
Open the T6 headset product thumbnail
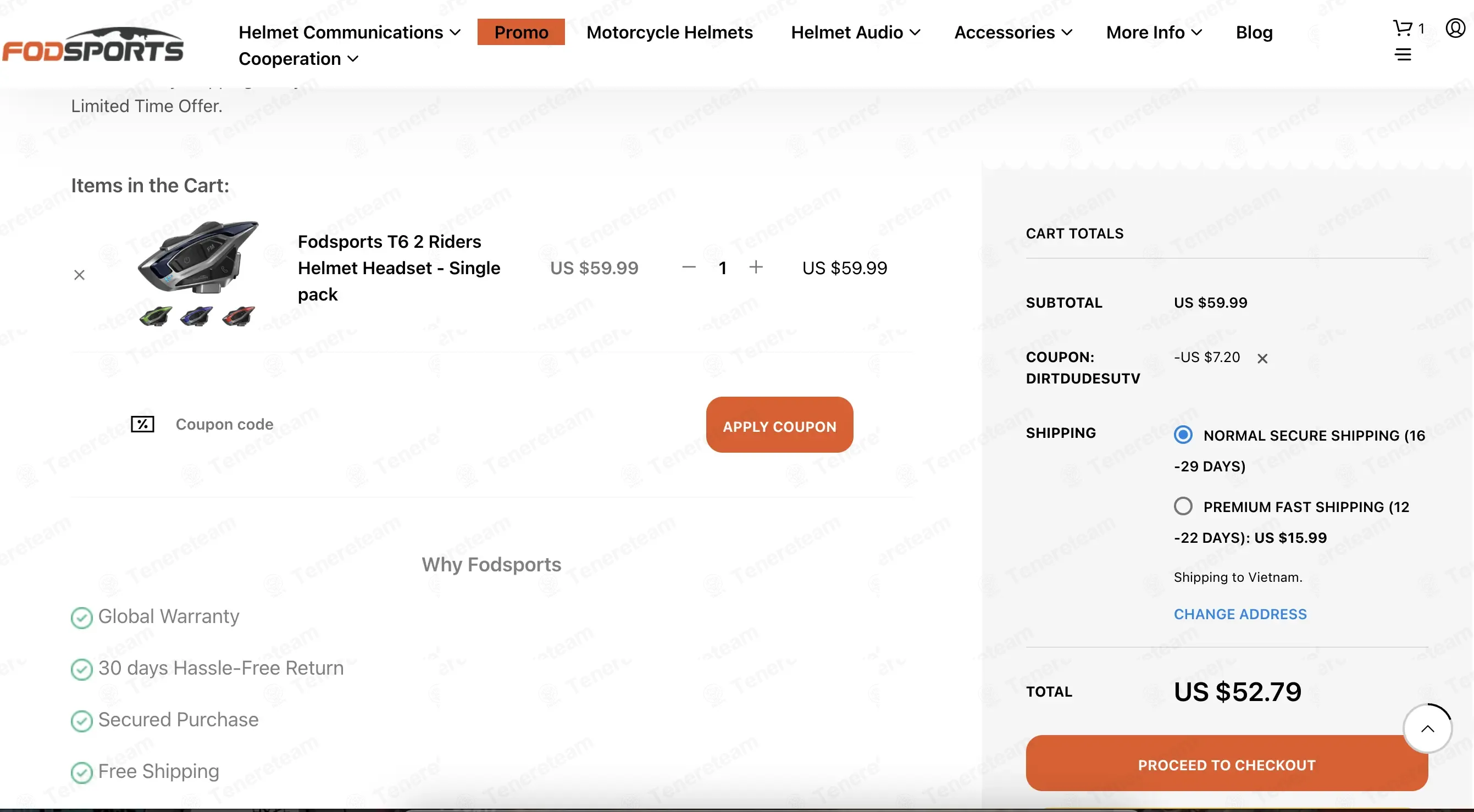pos(198,274)
